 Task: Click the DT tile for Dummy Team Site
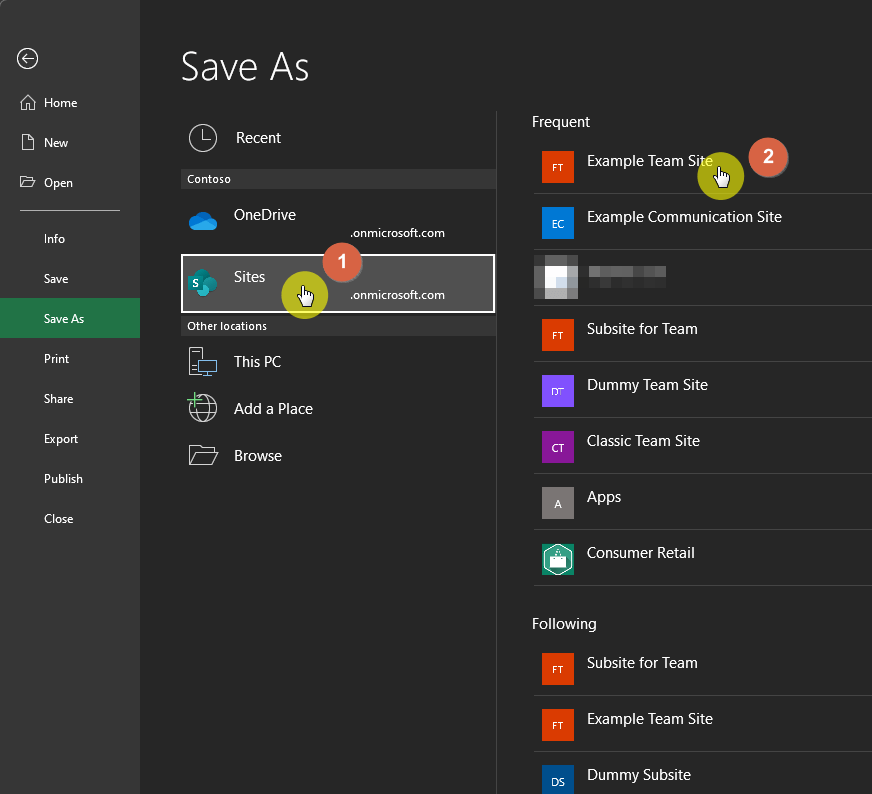(x=558, y=391)
